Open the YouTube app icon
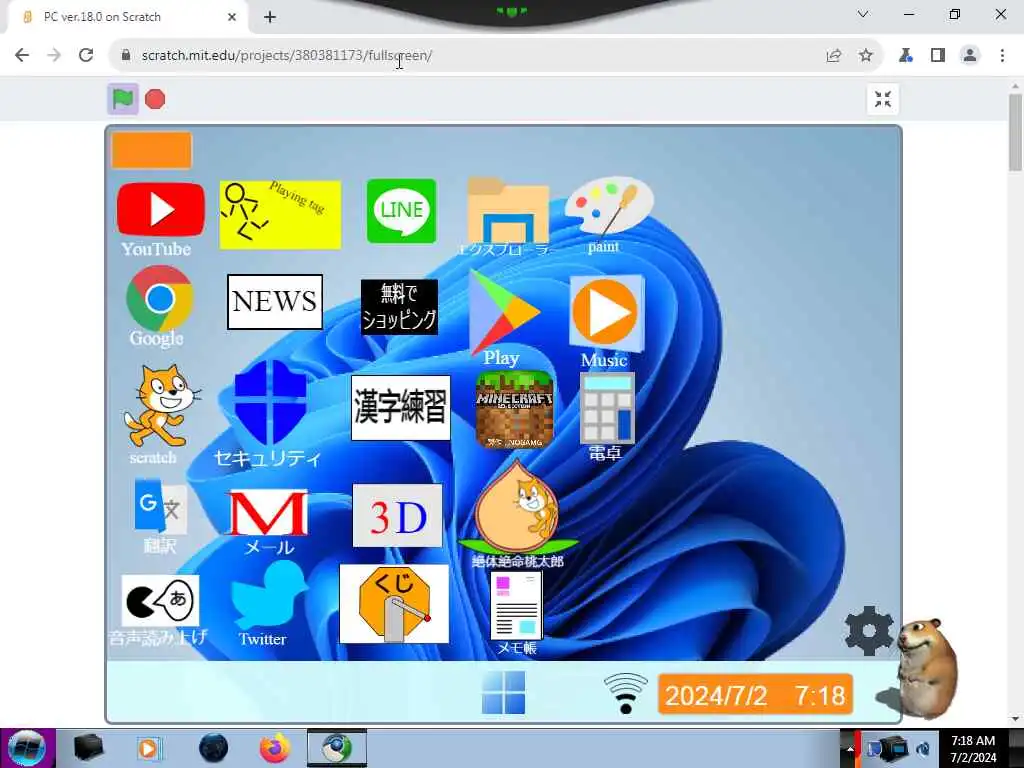This screenshot has height=768, width=1024. coord(161,210)
